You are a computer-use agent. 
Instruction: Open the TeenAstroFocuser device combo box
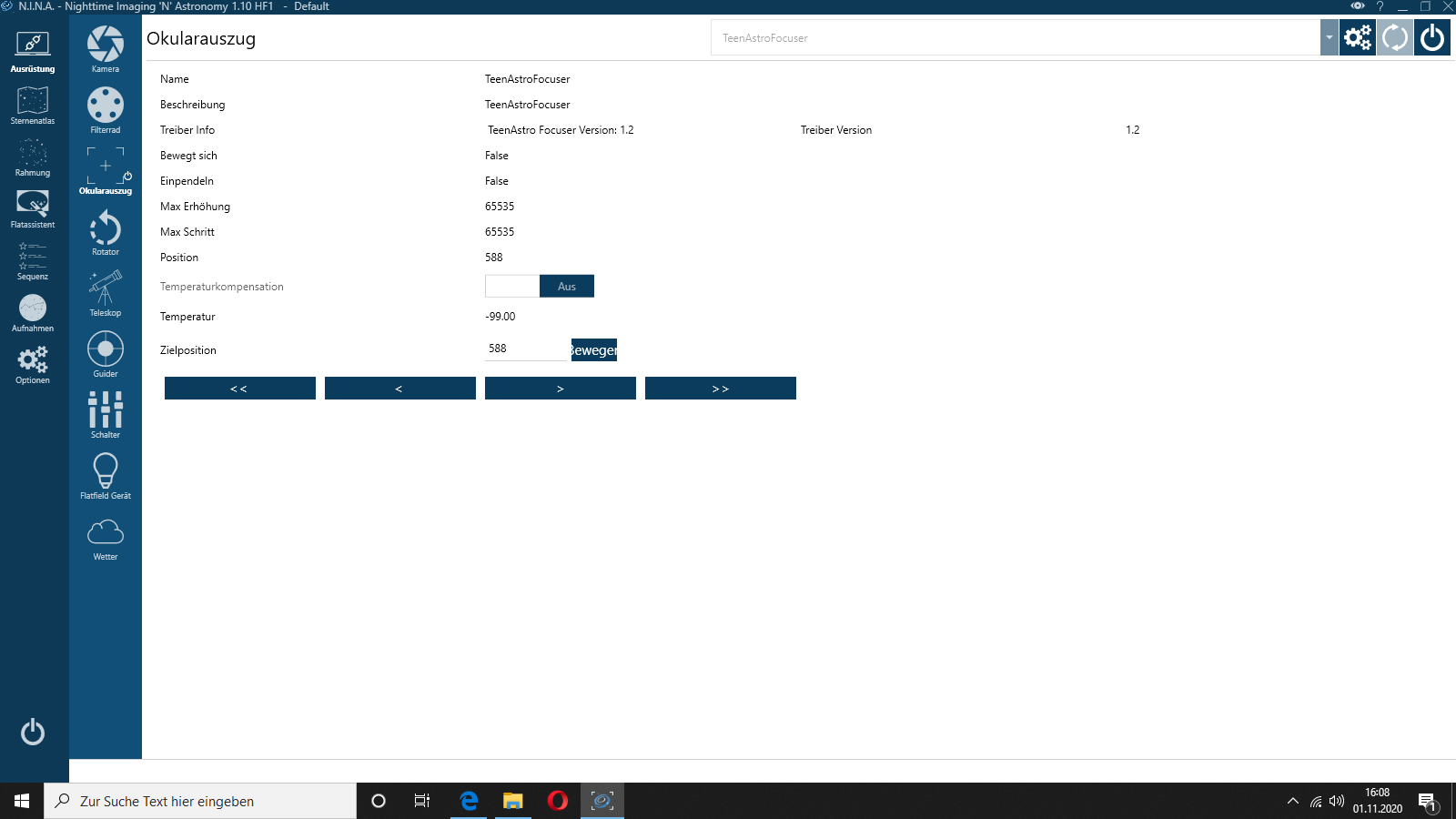point(1016,37)
